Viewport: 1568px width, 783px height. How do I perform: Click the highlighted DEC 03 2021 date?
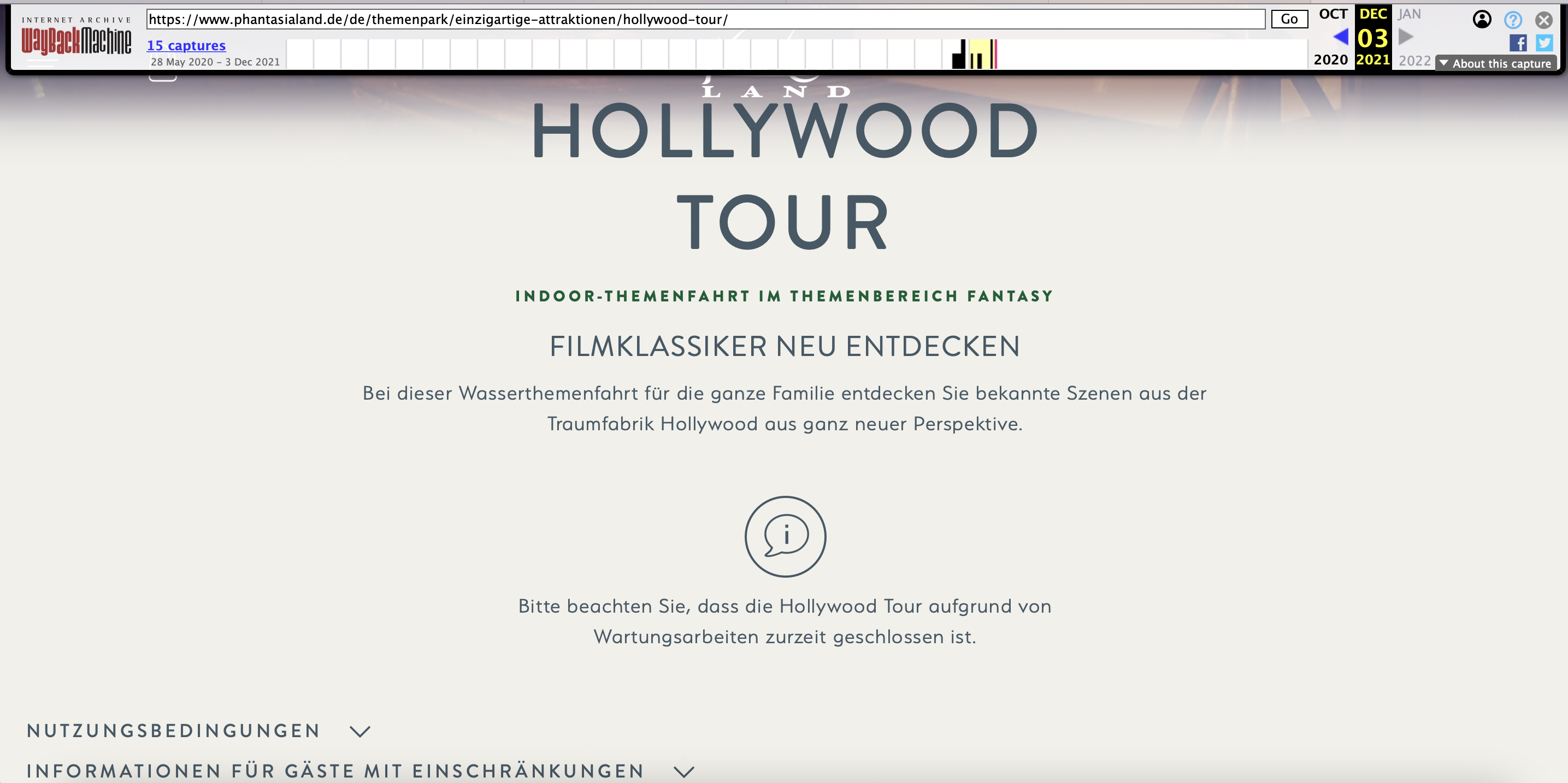(1372, 37)
